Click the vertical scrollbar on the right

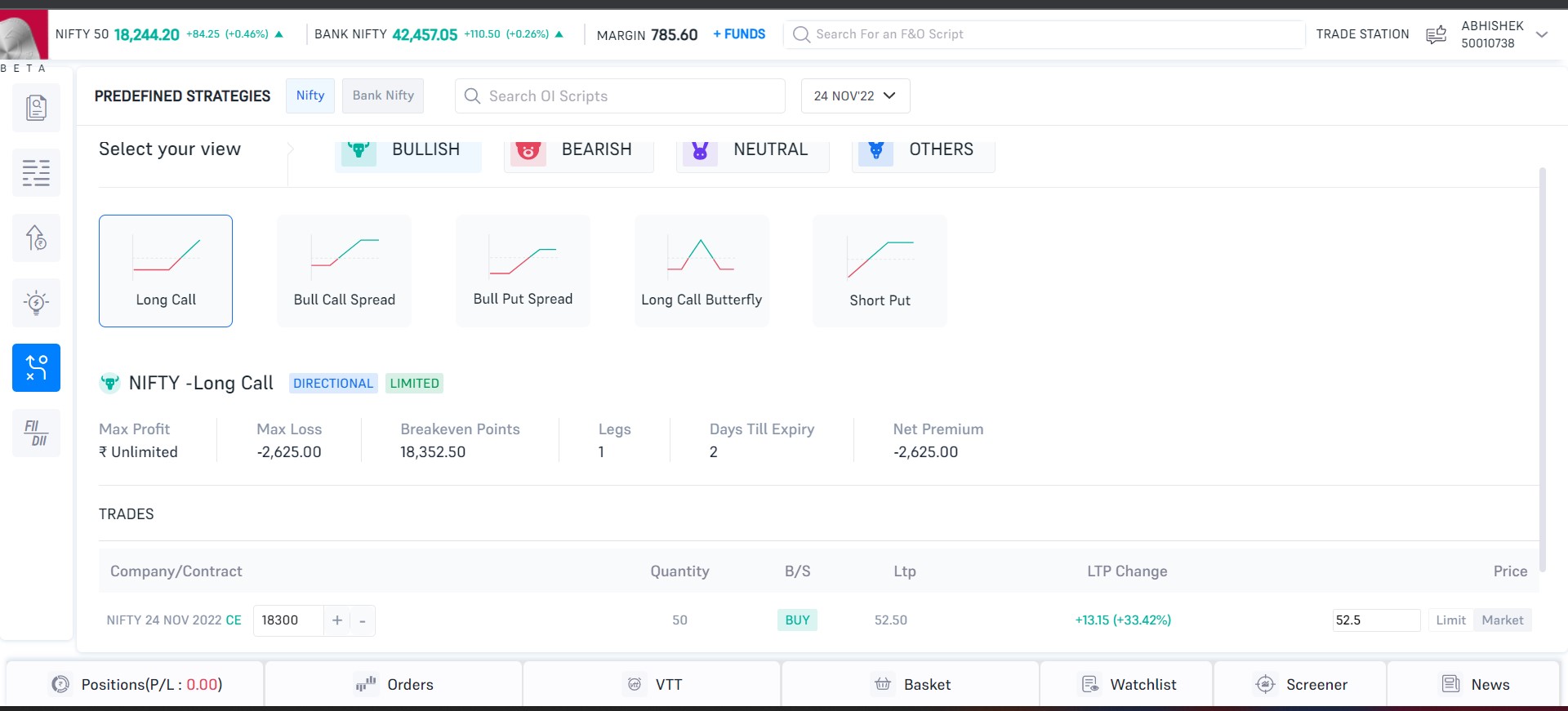1542,369
